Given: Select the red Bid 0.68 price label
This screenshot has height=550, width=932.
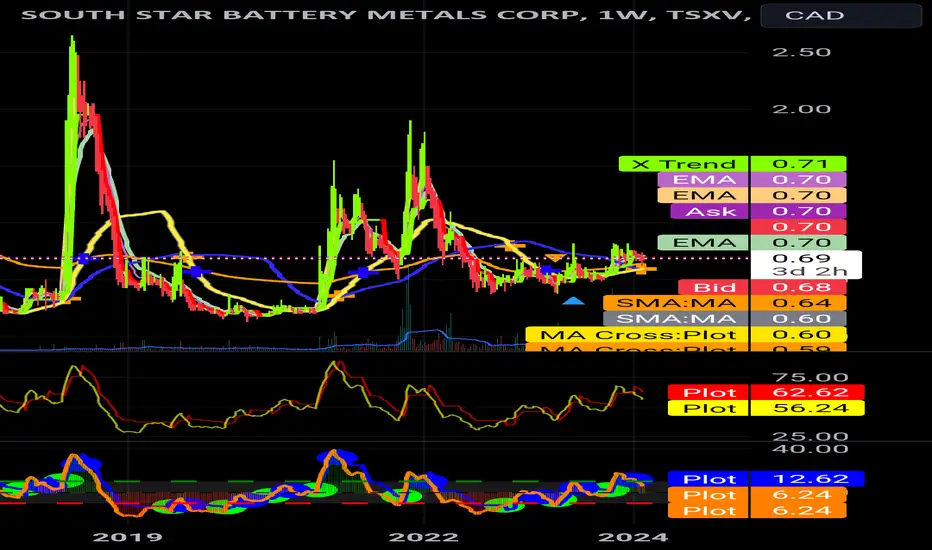Looking at the screenshot, I should click(x=762, y=287).
